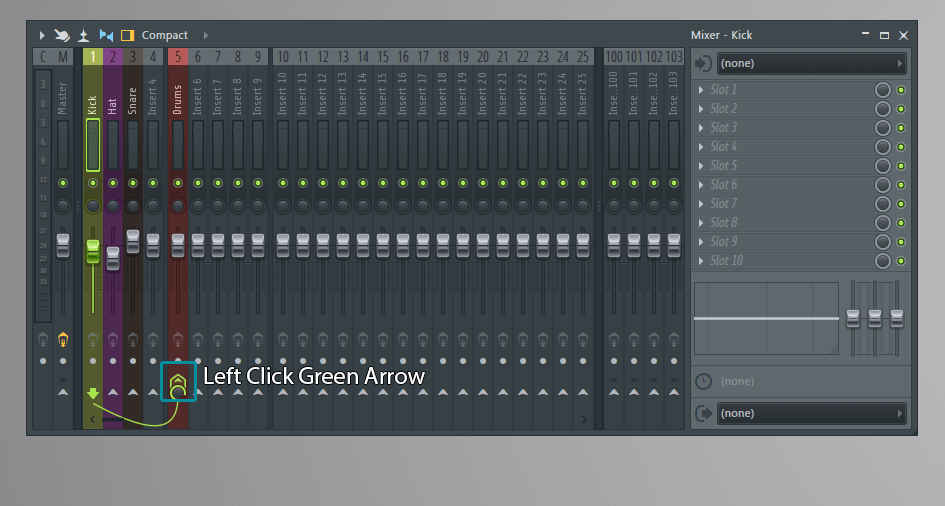Click the green send arrow on Drums track
Screen dimensions: 945x506
[x=177, y=381]
